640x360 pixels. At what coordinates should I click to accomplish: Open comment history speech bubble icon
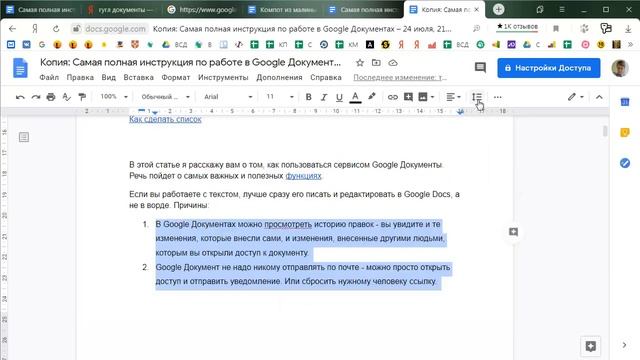[480, 68]
